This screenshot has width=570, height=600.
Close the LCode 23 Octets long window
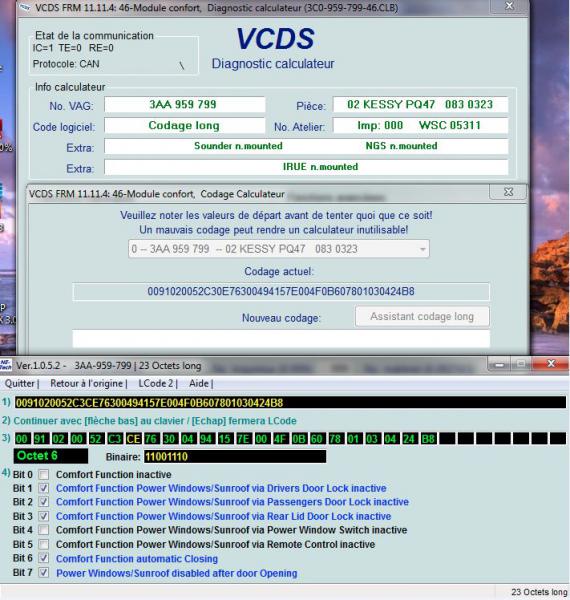coord(551,364)
